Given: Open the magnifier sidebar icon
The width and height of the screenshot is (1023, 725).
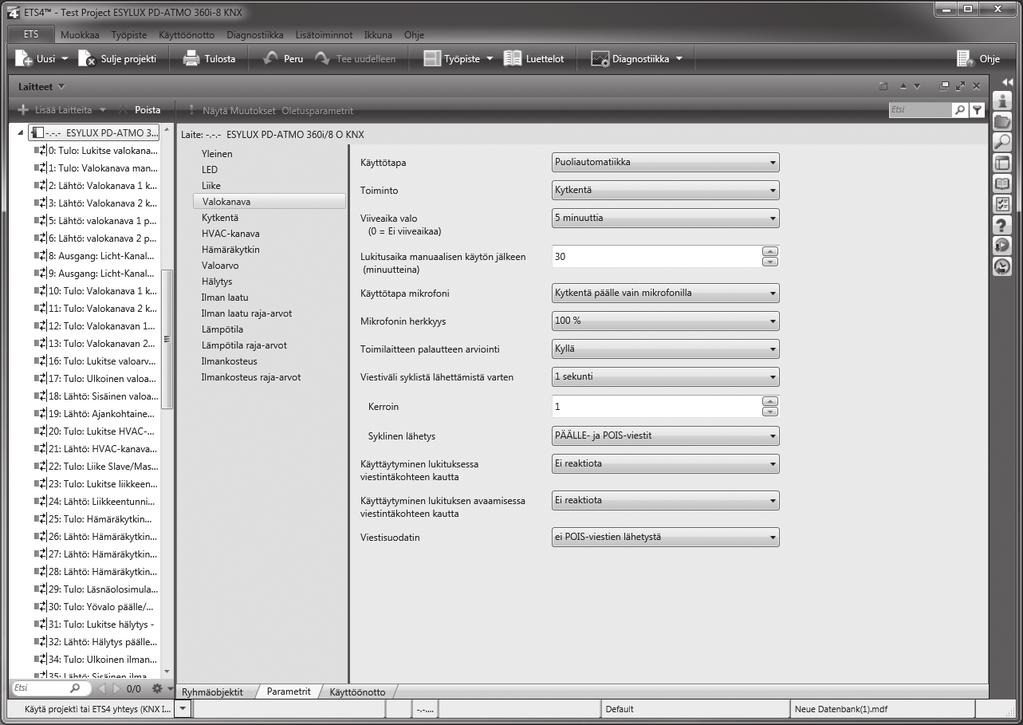Looking at the screenshot, I should (x=1003, y=142).
